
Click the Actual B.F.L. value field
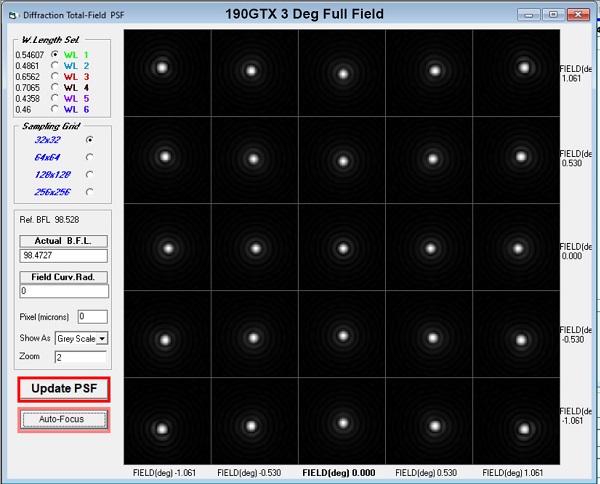(x=63, y=256)
